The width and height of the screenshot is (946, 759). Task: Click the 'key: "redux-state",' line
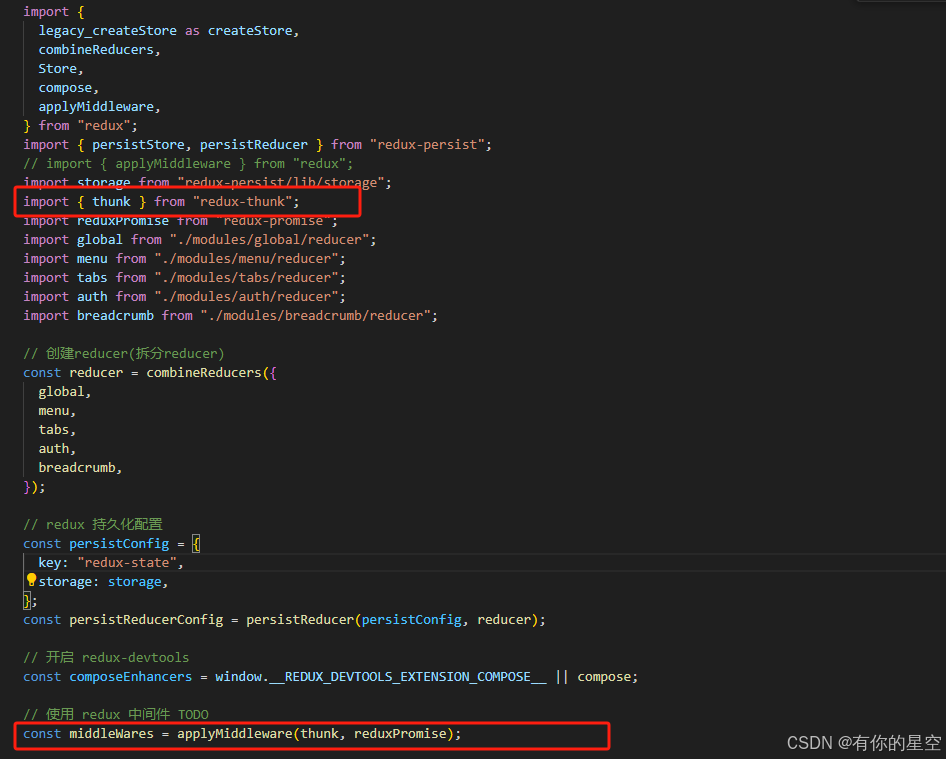pos(111,563)
